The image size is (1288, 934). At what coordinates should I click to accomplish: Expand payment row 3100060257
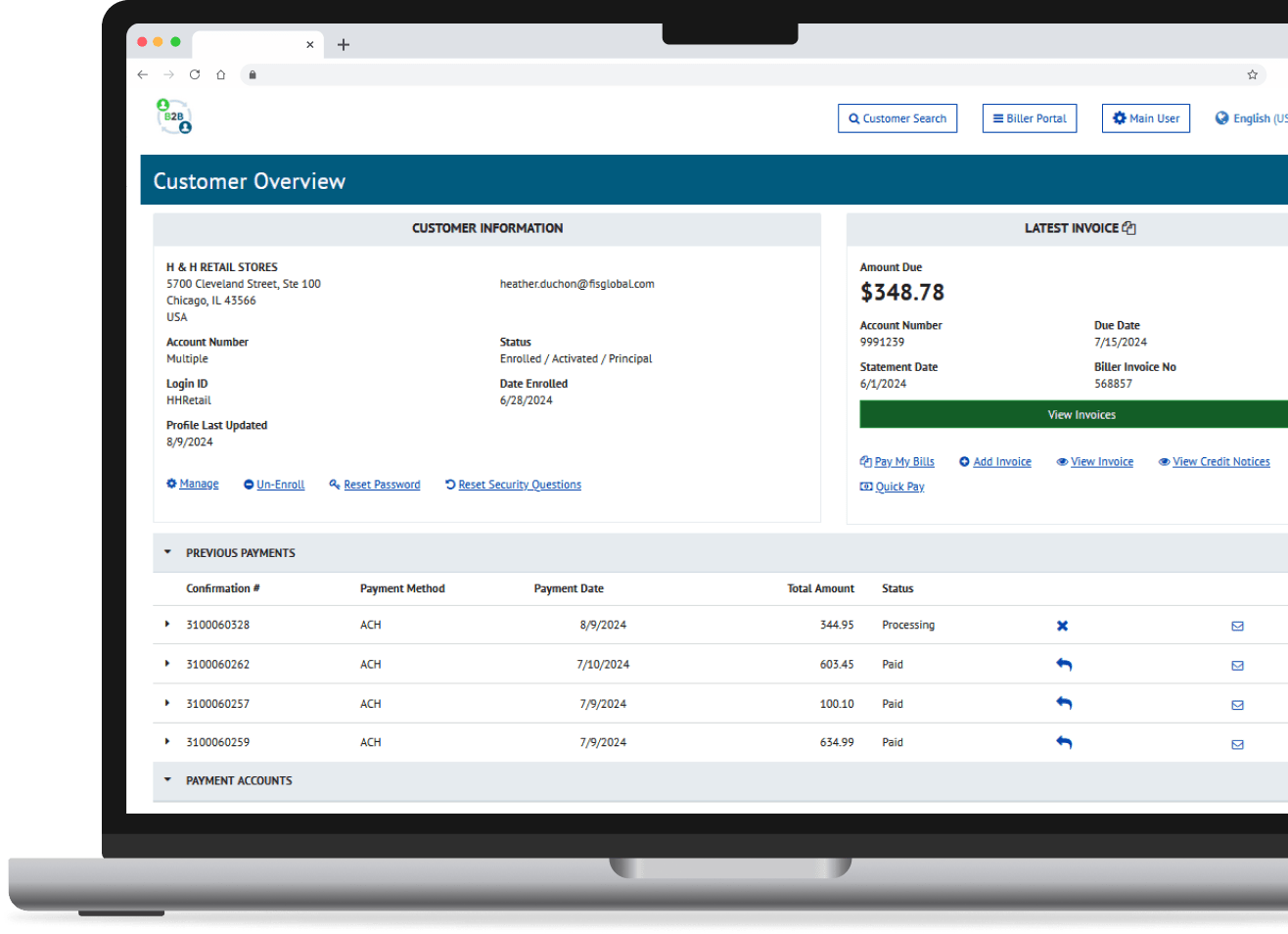[x=167, y=703]
